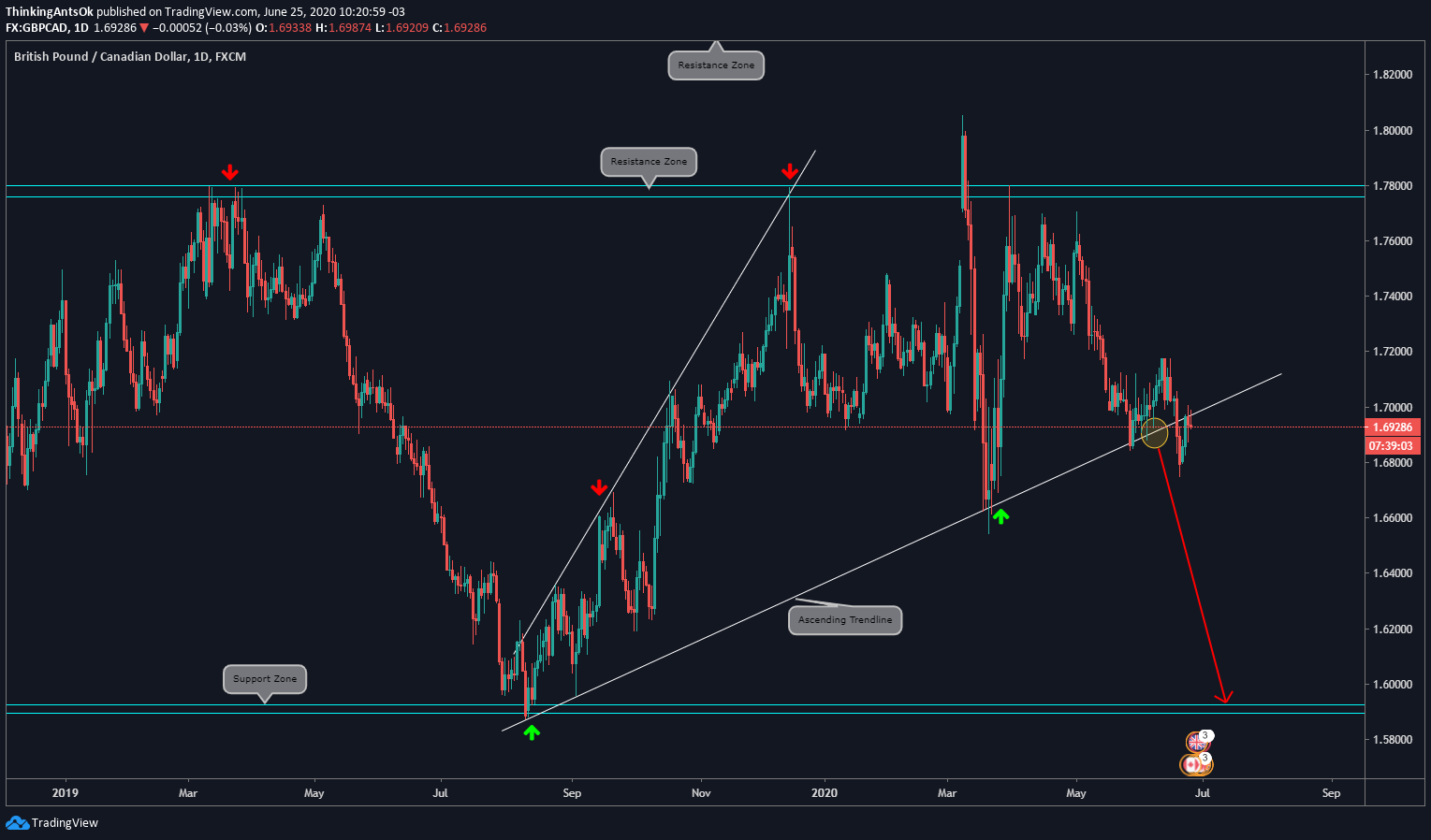Select green up arrow below August 2019 low
Viewport: 1431px width, 840px height.
(532, 732)
